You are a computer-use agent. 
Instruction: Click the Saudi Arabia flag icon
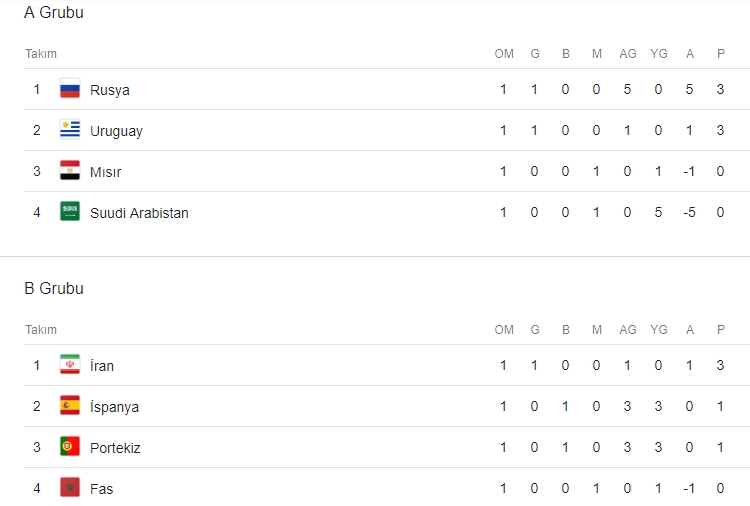(x=70, y=212)
